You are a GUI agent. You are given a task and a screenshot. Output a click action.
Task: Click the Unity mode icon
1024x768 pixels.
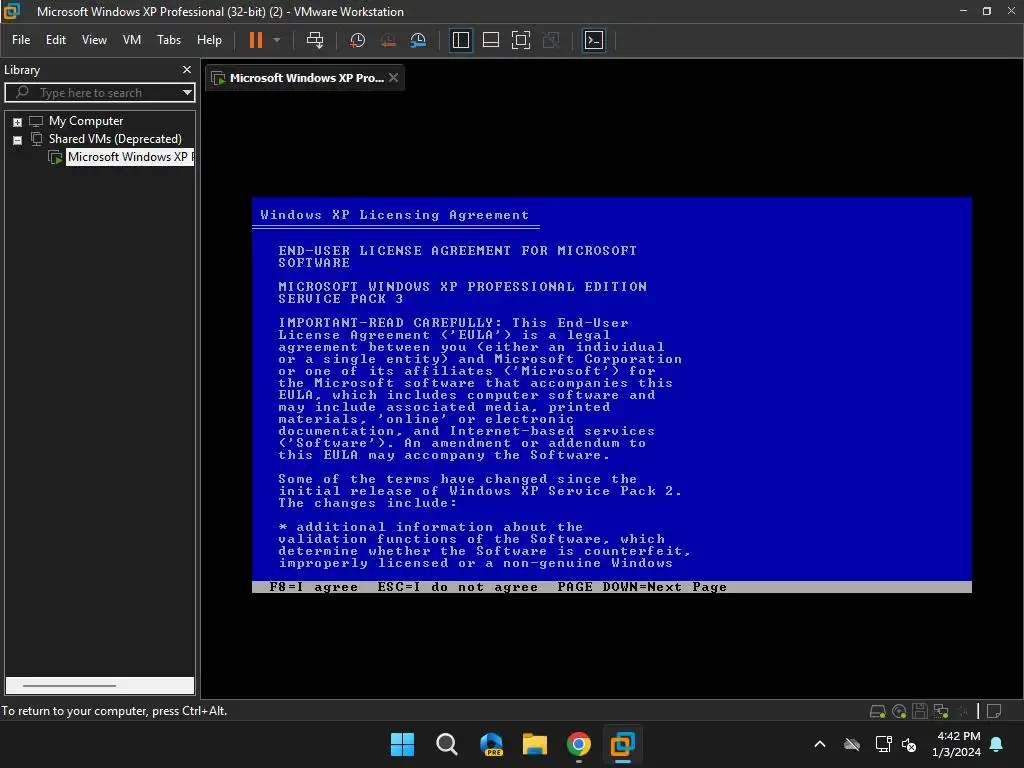(x=551, y=40)
